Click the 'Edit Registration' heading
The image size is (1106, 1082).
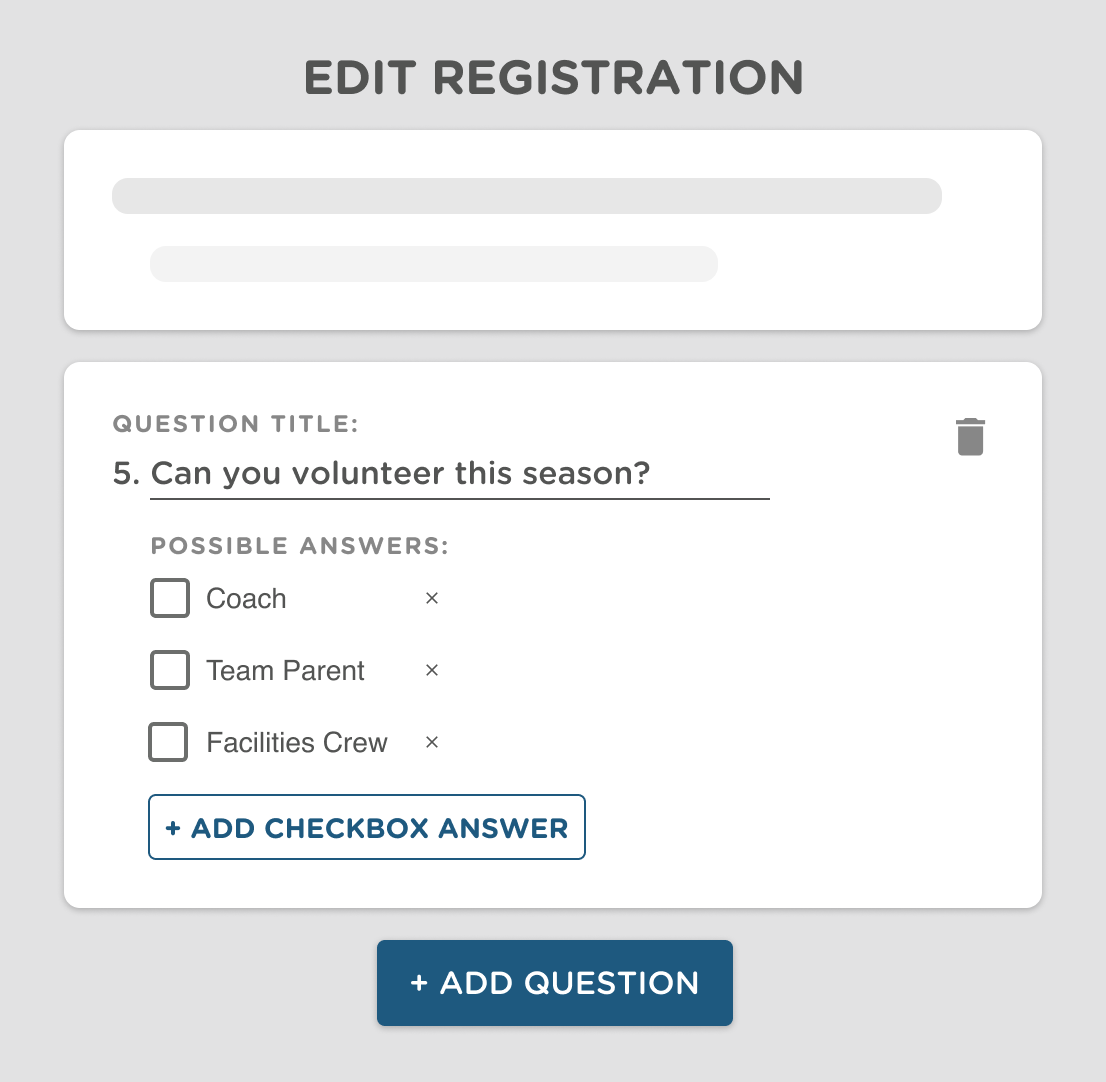[553, 76]
